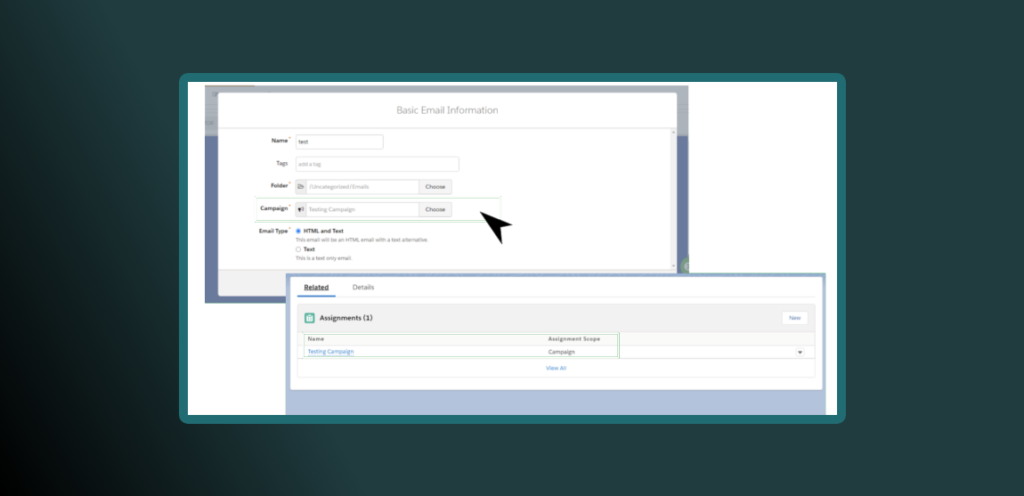Click the Assignment Scope column header
Screen dimensions: 1024x496
point(574,339)
